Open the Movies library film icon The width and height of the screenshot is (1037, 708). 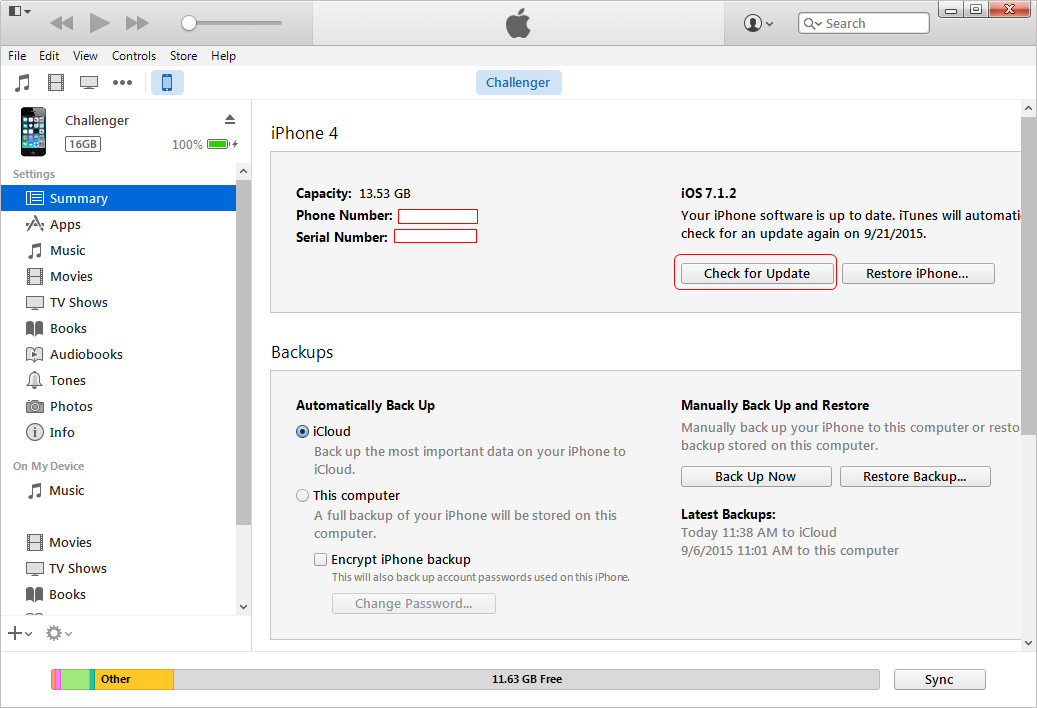pyautogui.click(x=56, y=83)
